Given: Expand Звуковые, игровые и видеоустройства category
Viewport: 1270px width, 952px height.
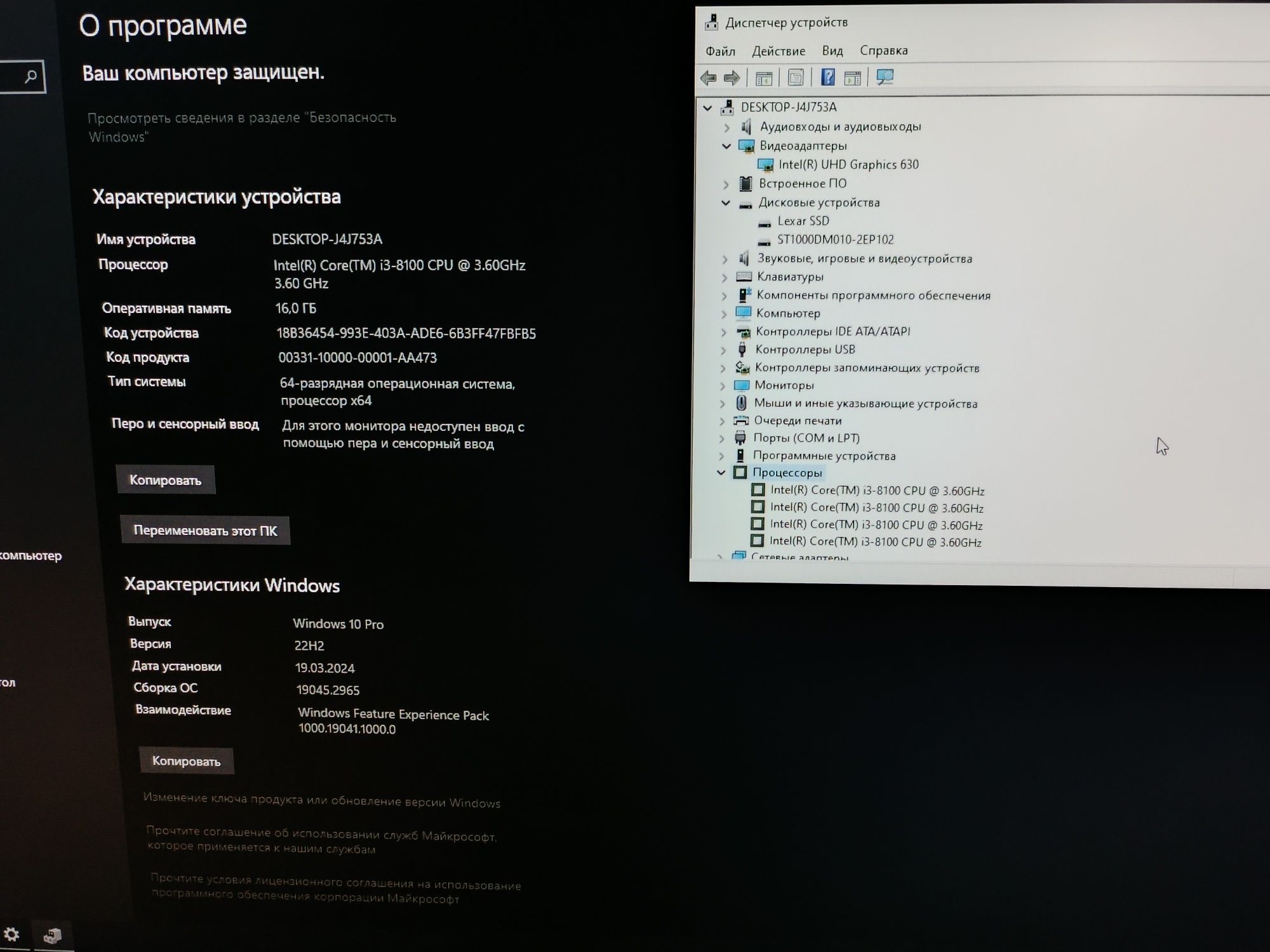Looking at the screenshot, I should pyautogui.click(x=725, y=259).
